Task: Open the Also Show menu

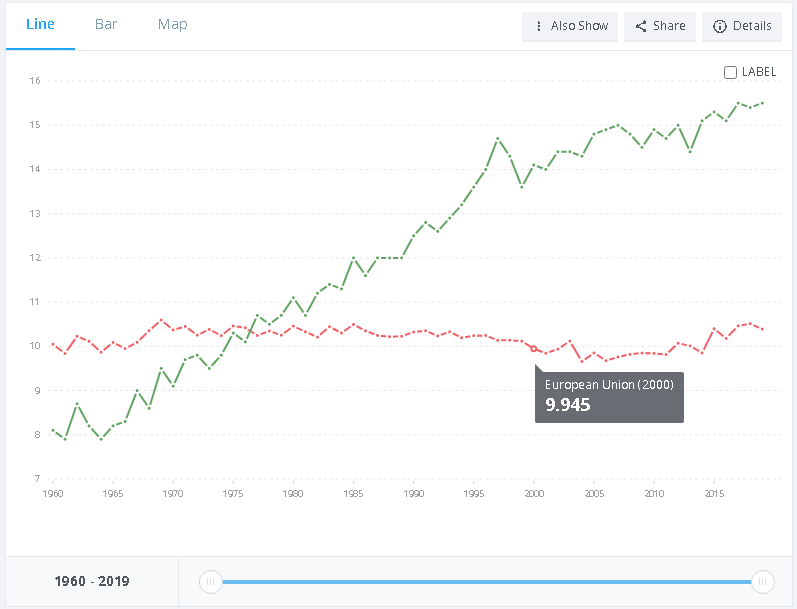Action: (x=570, y=26)
